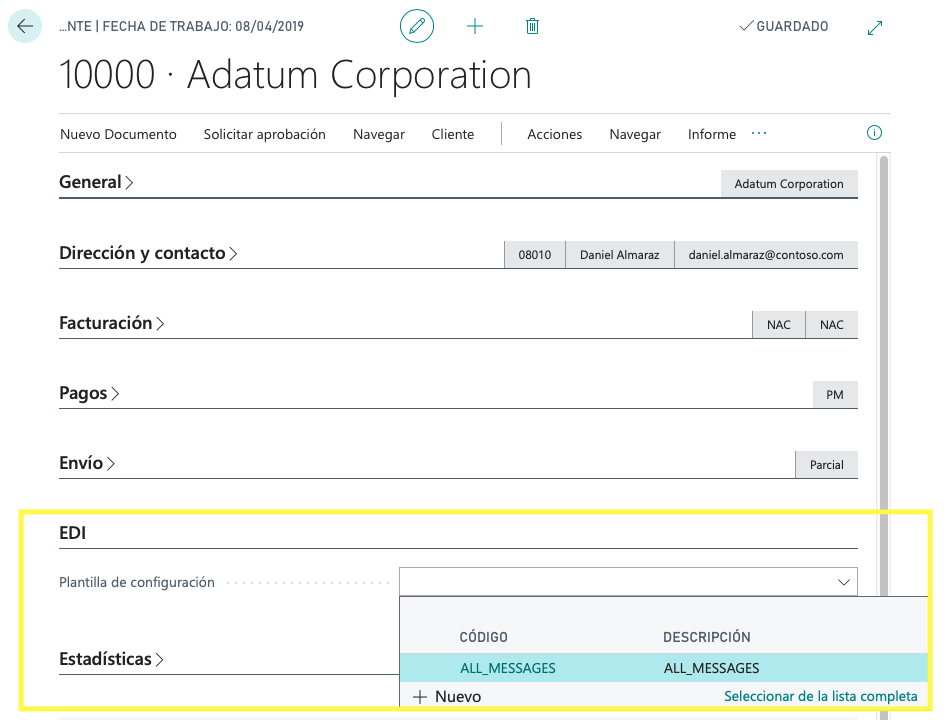Open Navegar menu next to Cliente
Screen dimensions: 947x720
click(379, 134)
